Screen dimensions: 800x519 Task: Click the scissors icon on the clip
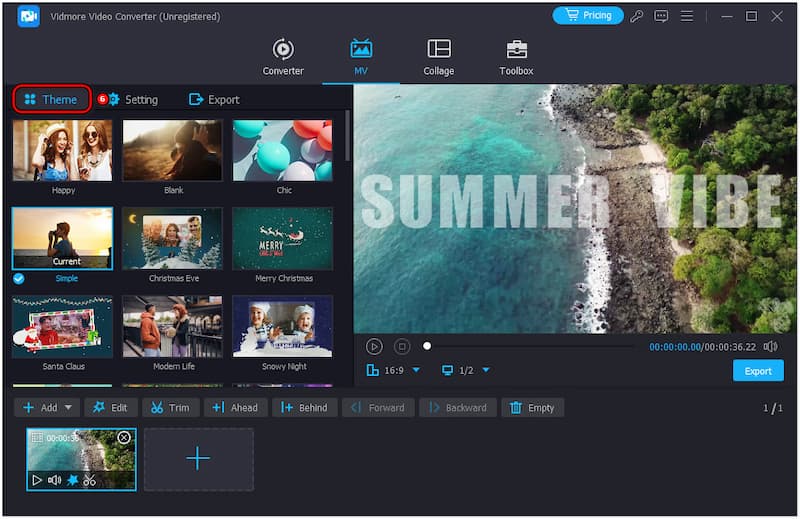click(90, 480)
